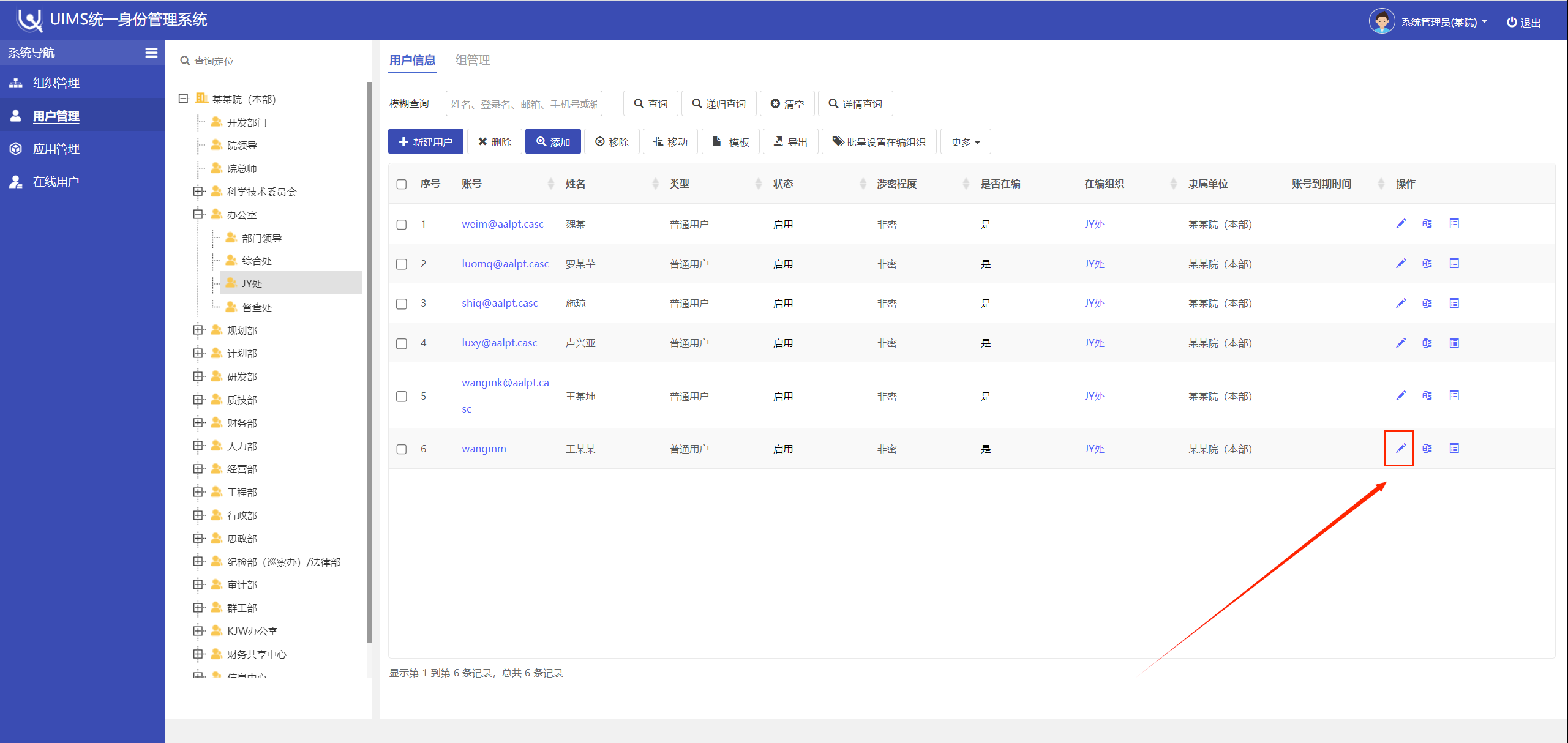This screenshot has height=743, width=1568.
Task: Open the weim@aalpt.casc account link
Action: 502,224
